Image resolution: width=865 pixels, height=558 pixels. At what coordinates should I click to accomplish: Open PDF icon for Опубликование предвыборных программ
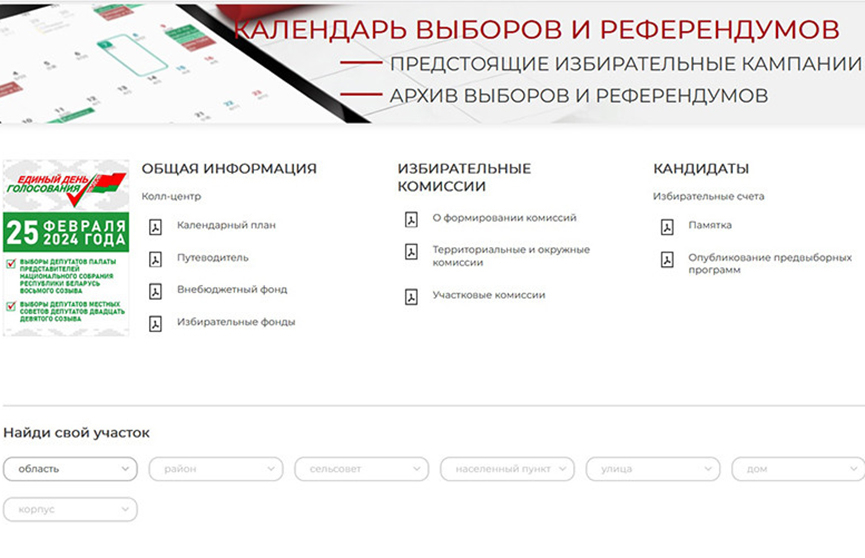[x=667, y=260]
